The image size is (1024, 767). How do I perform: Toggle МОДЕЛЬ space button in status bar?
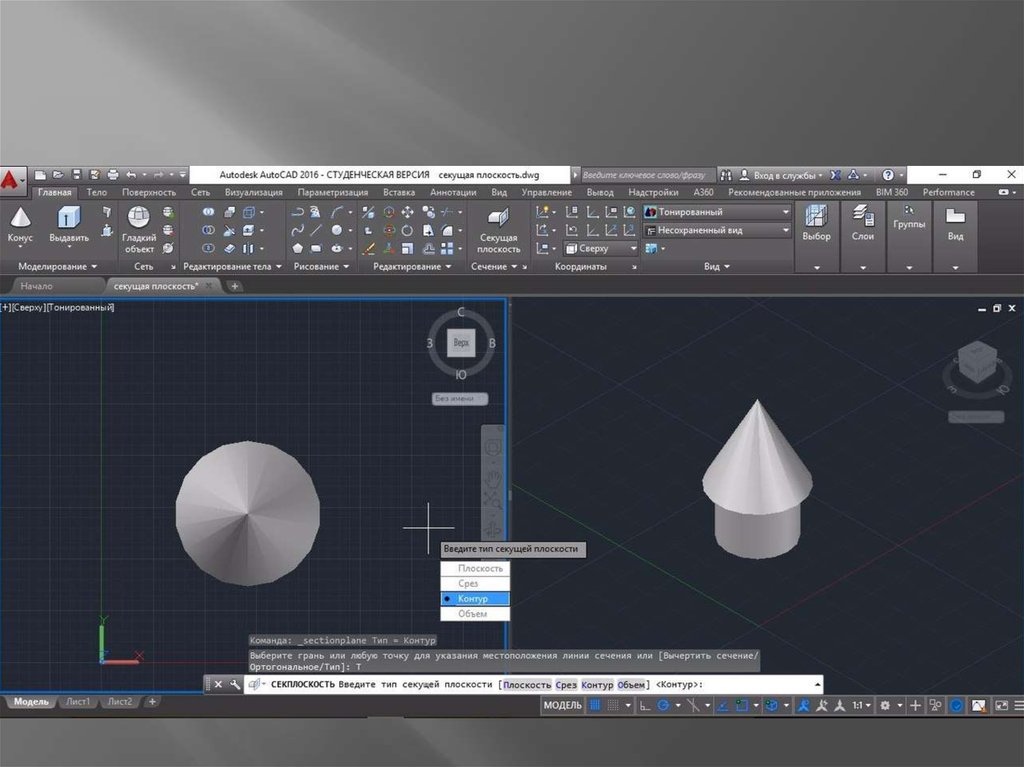tap(562, 705)
